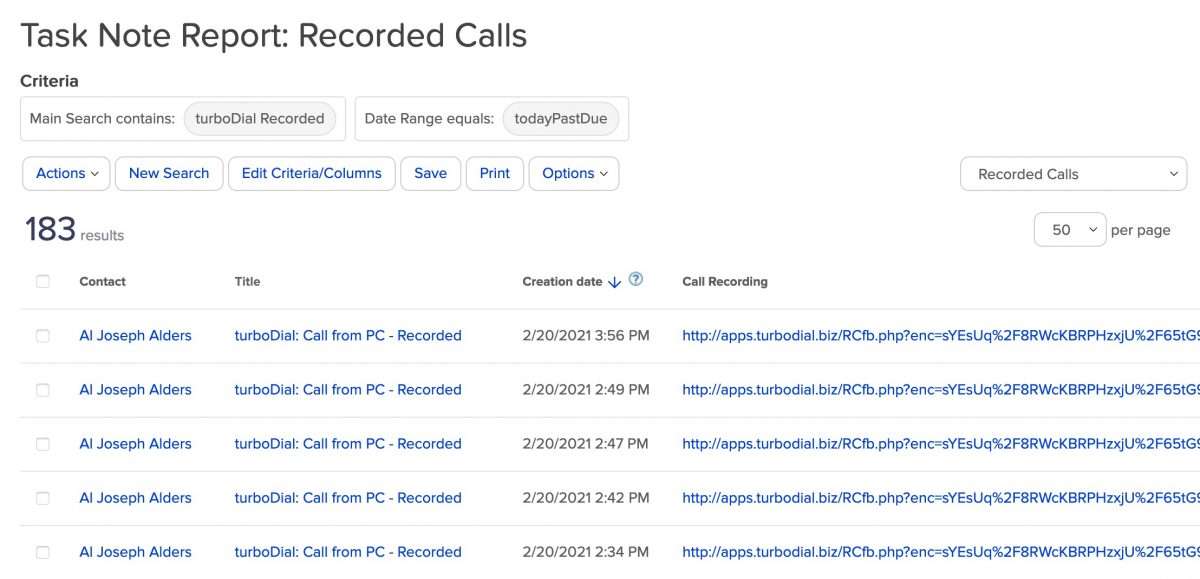Click the help icon beside Creation date
The image size is (1200, 579).
636,280
